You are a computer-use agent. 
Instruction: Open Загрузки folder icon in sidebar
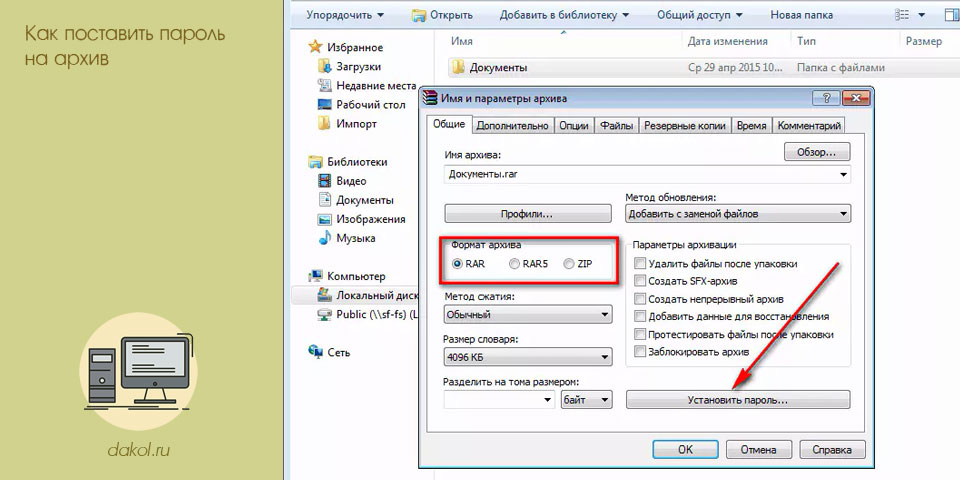[x=324, y=66]
